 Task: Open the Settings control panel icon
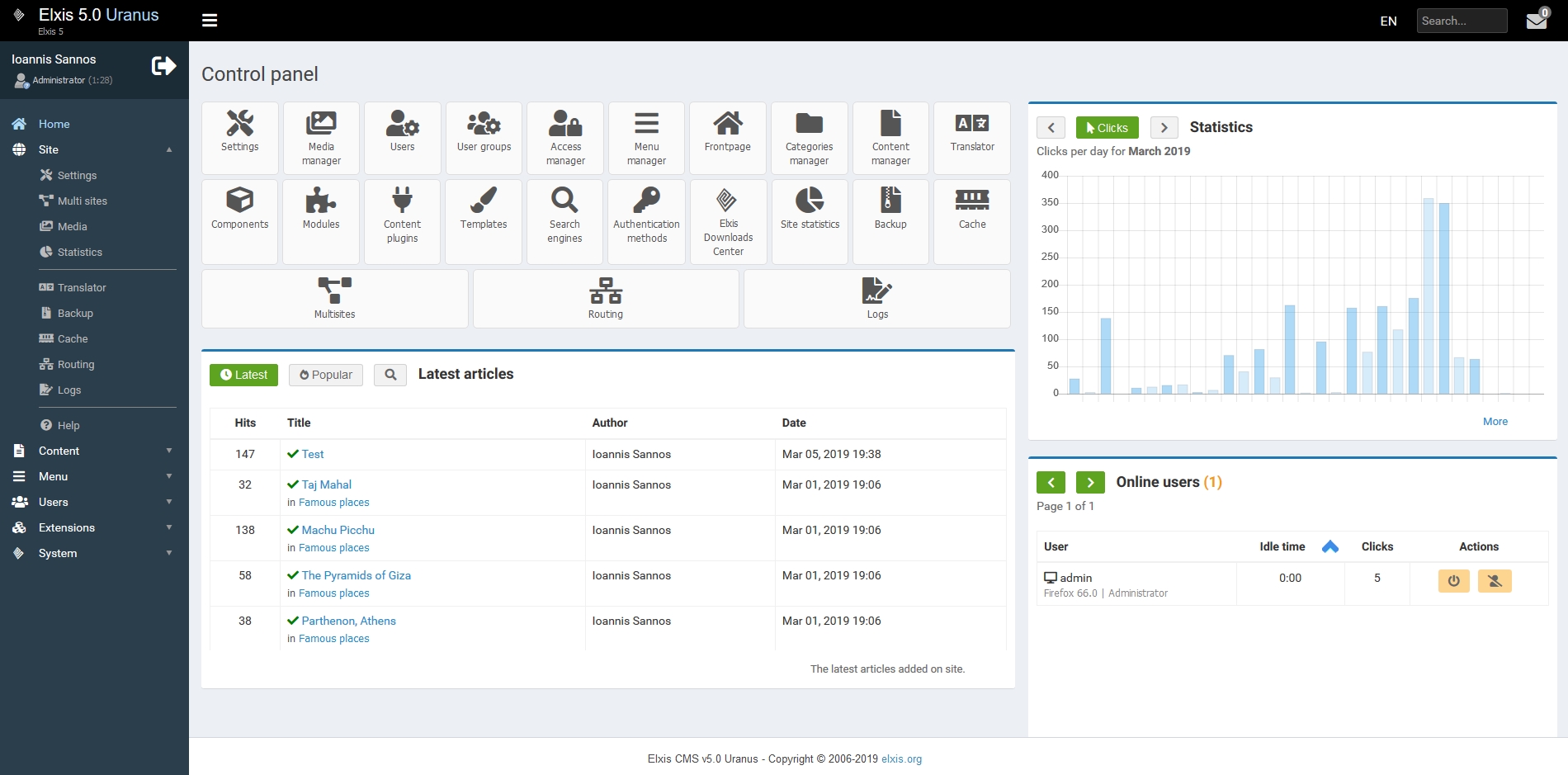(239, 138)
